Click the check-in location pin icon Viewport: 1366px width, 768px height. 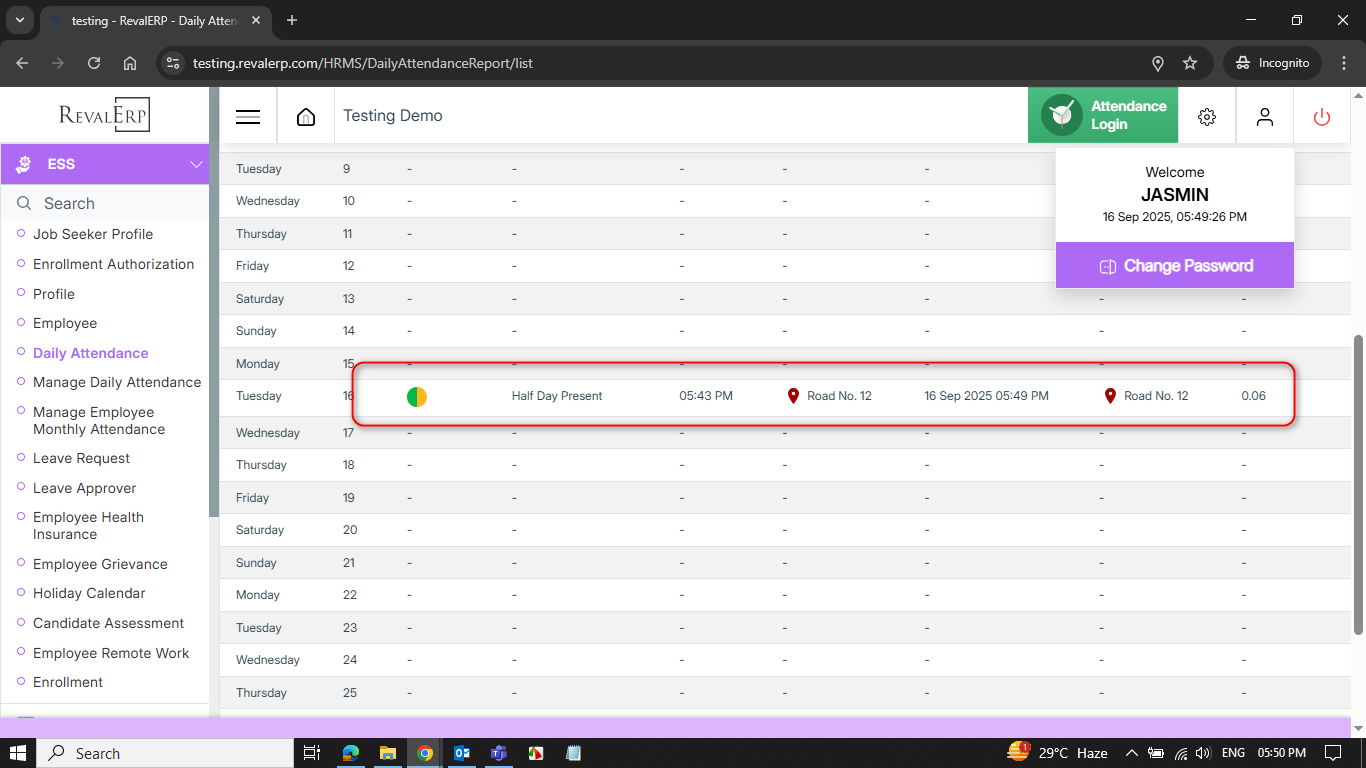coord(794,396)
